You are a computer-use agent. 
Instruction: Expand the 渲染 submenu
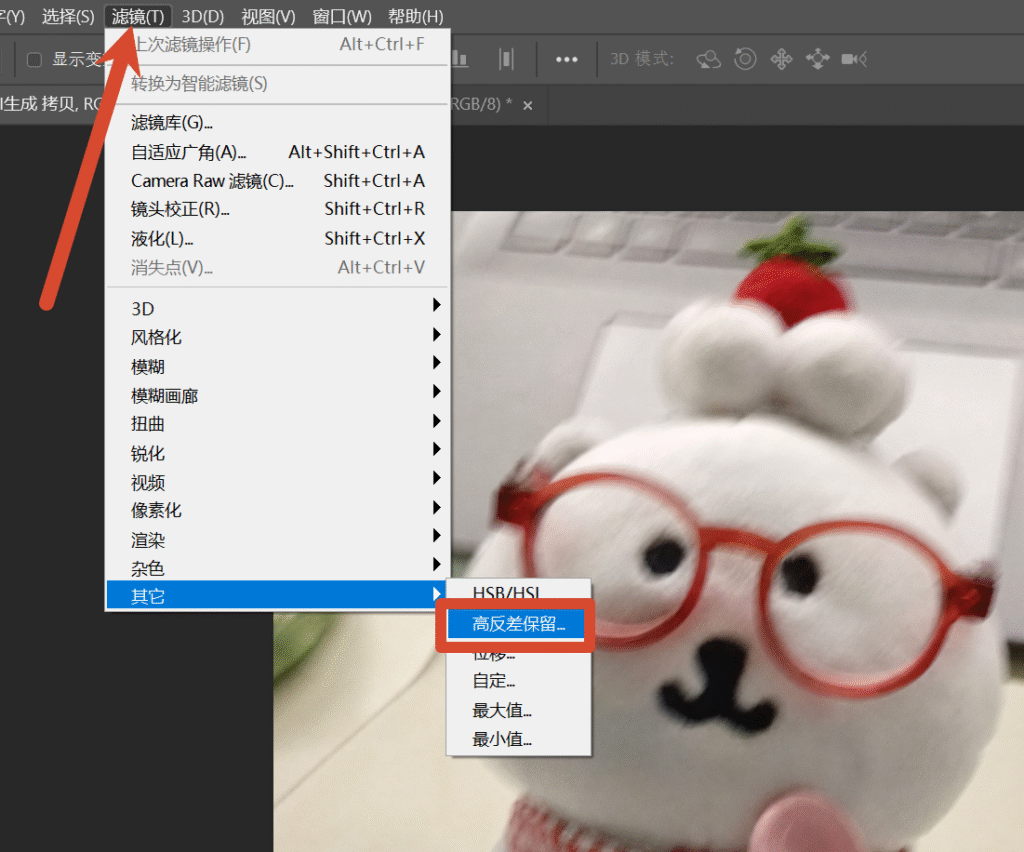point(277,539)
